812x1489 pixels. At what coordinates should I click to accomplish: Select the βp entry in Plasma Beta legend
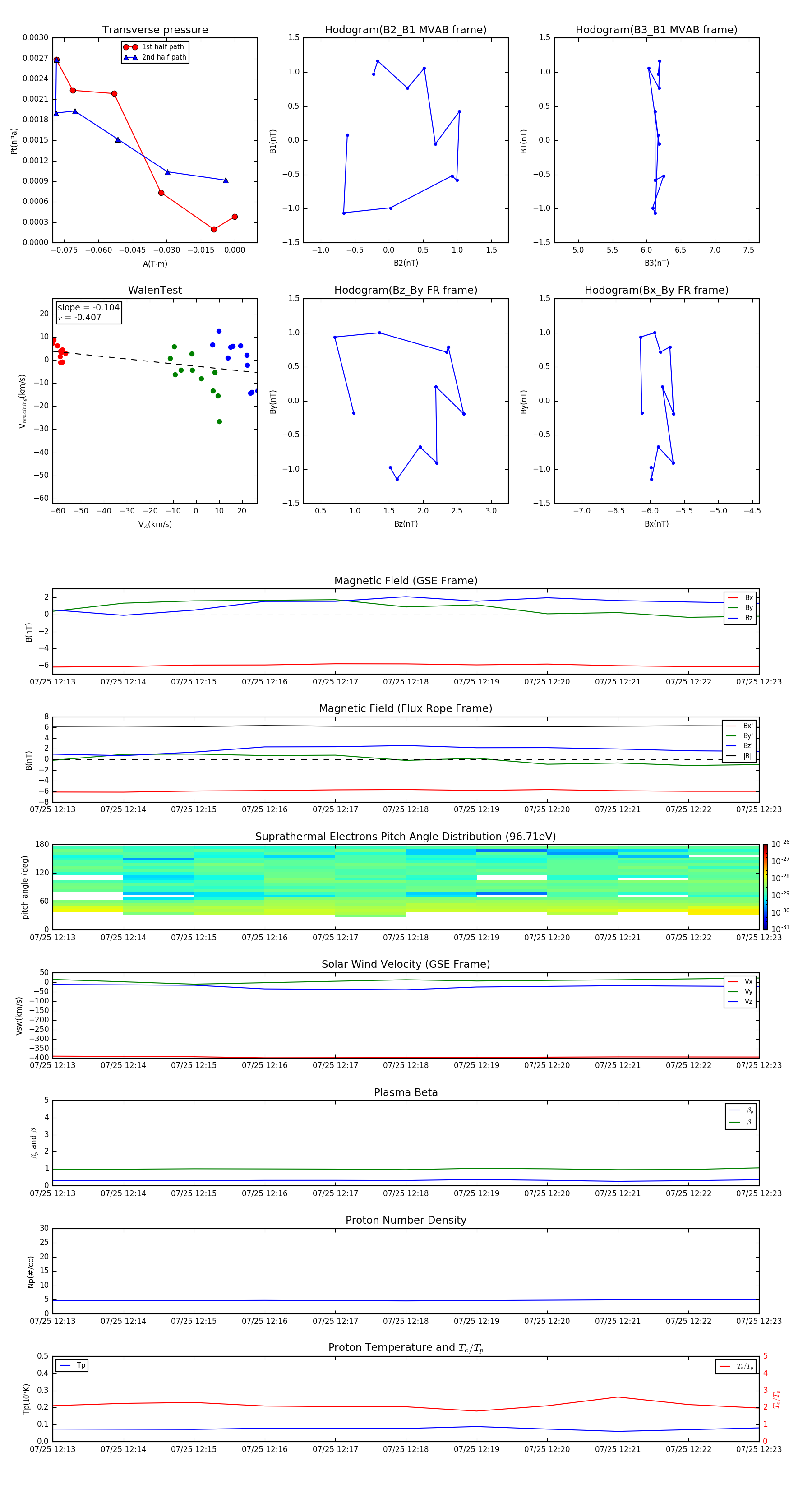tap(741, 1110)
